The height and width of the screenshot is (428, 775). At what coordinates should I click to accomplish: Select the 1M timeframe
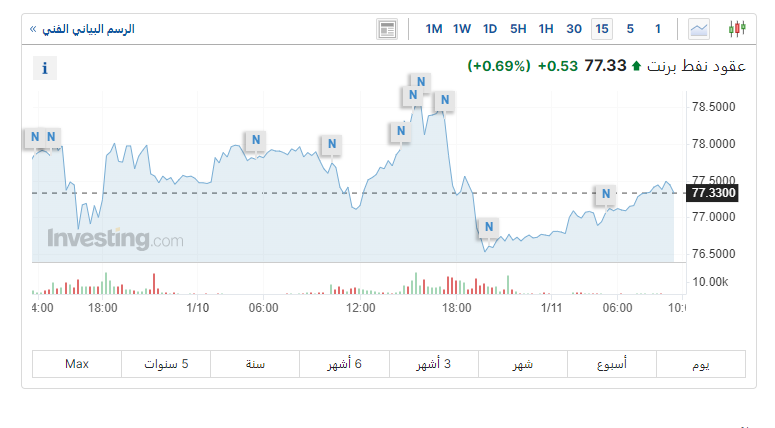click(x=434, y=29)
